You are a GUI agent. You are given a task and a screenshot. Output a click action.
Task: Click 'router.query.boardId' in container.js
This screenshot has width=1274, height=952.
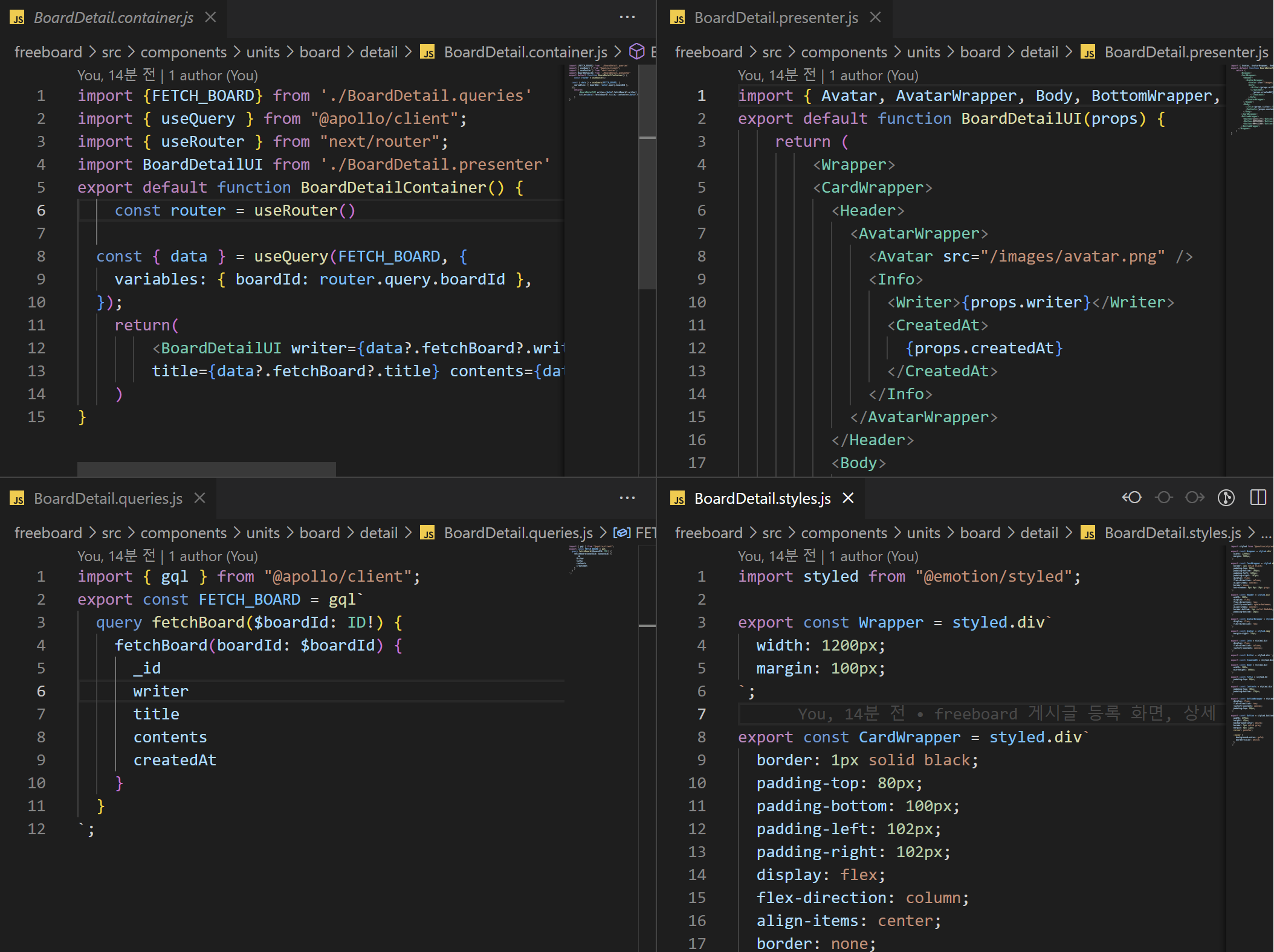412,279
